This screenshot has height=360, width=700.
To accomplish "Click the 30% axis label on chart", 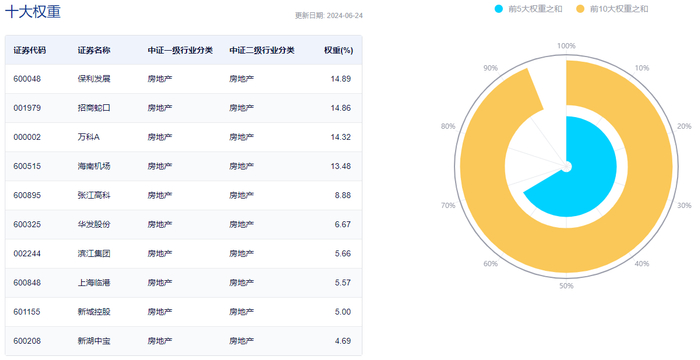I will pos(684,205).
